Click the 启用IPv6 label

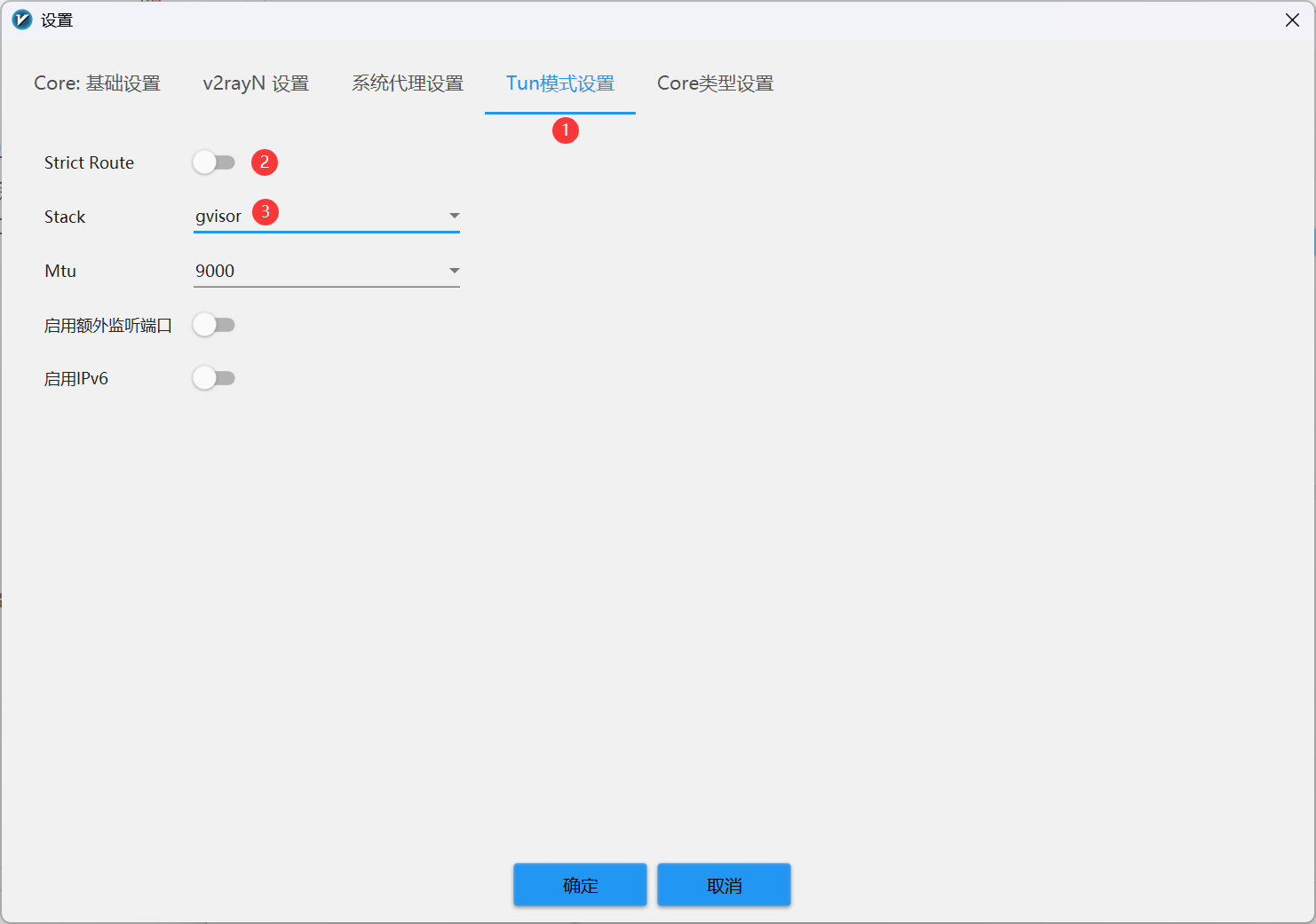pos(76,378)
